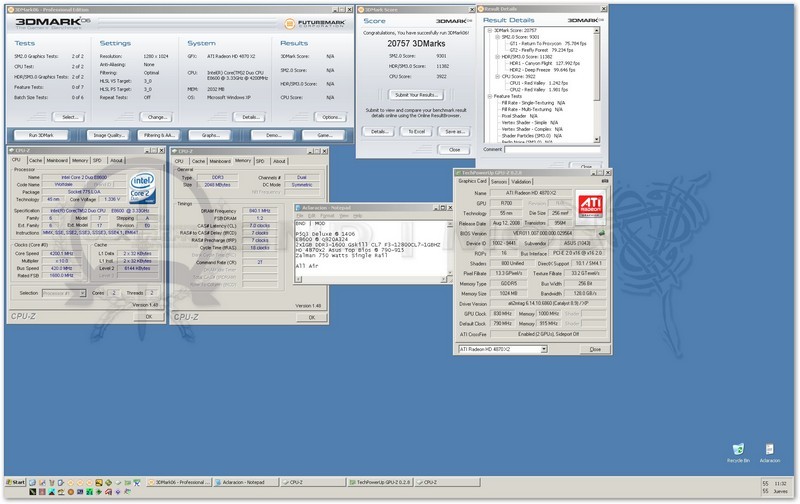
Task: Open the GPU selection dropdown in GPU-Z
Action: [x=544, y=349]
